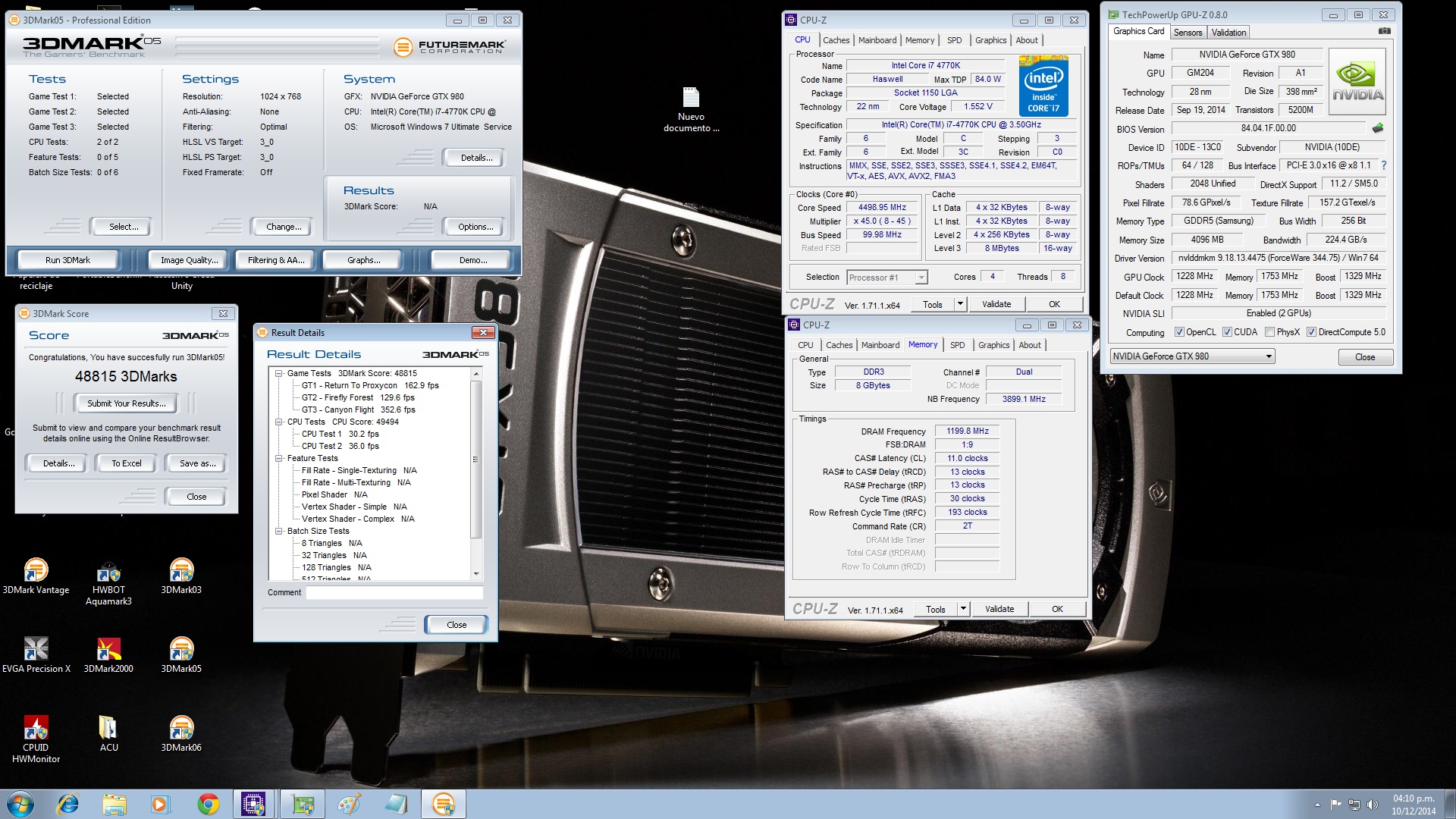This screenshot has height=819, width=1456.
Task: Open the Caches tab in the upper CPU-Z window
Action: click(x=836, y=40)
